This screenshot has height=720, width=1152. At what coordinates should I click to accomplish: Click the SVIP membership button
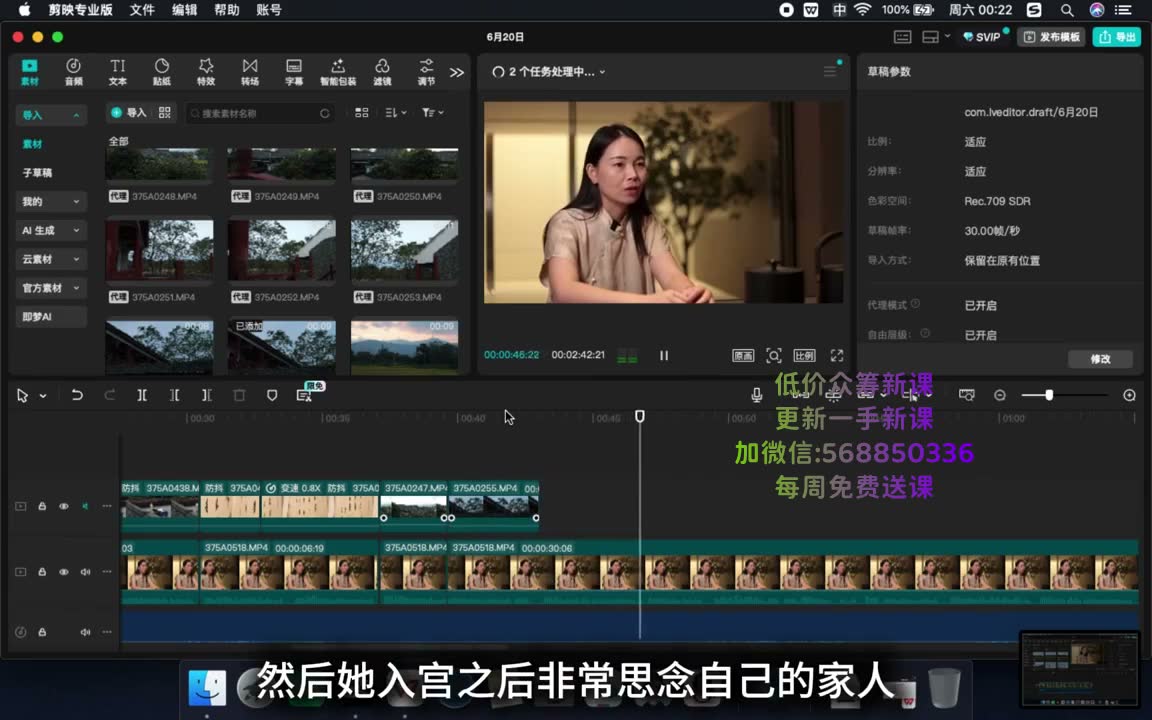(982, 37)
